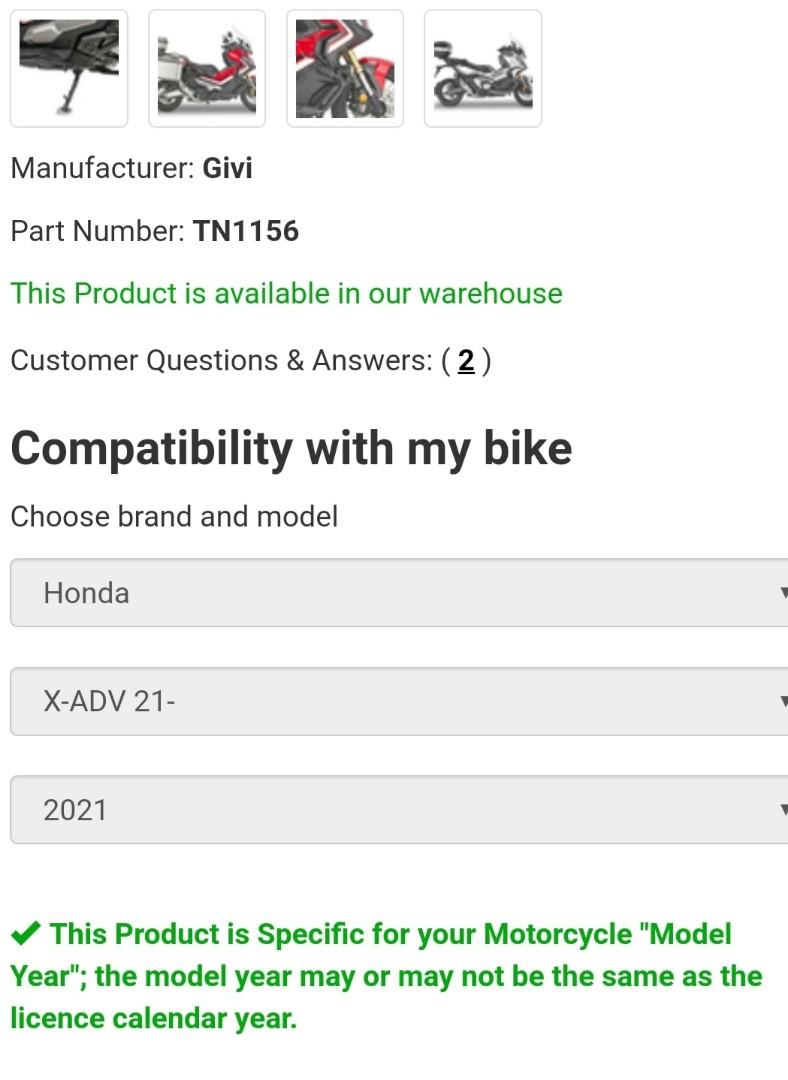This screenshot has height=1080, width=788.
Task: Open the kickstand close-up thumbnail
Action: (69, 68)
